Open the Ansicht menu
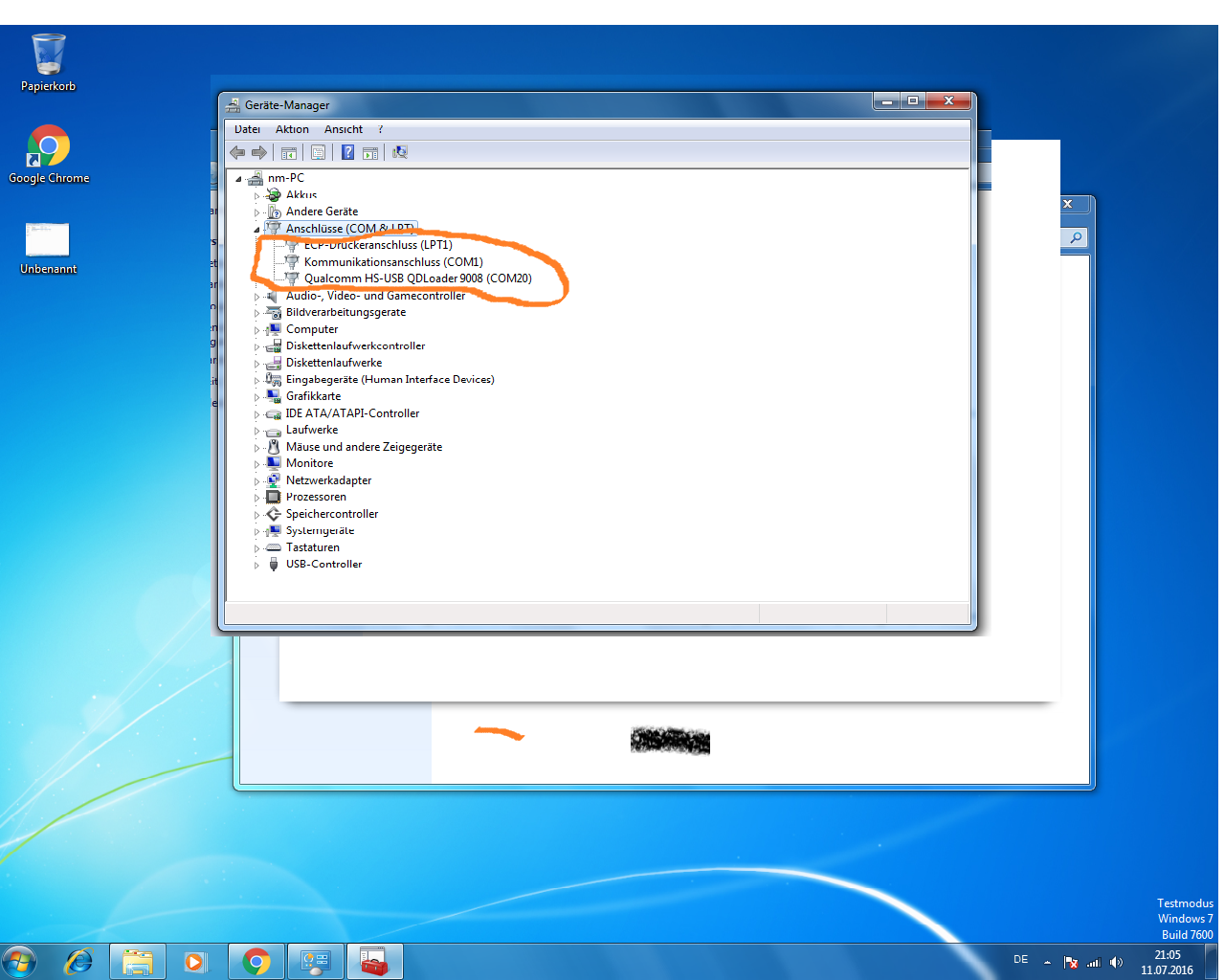Image resolution: width=1225 pixels, height=980 pixels. pyautogui.click(x=343, y=129)
